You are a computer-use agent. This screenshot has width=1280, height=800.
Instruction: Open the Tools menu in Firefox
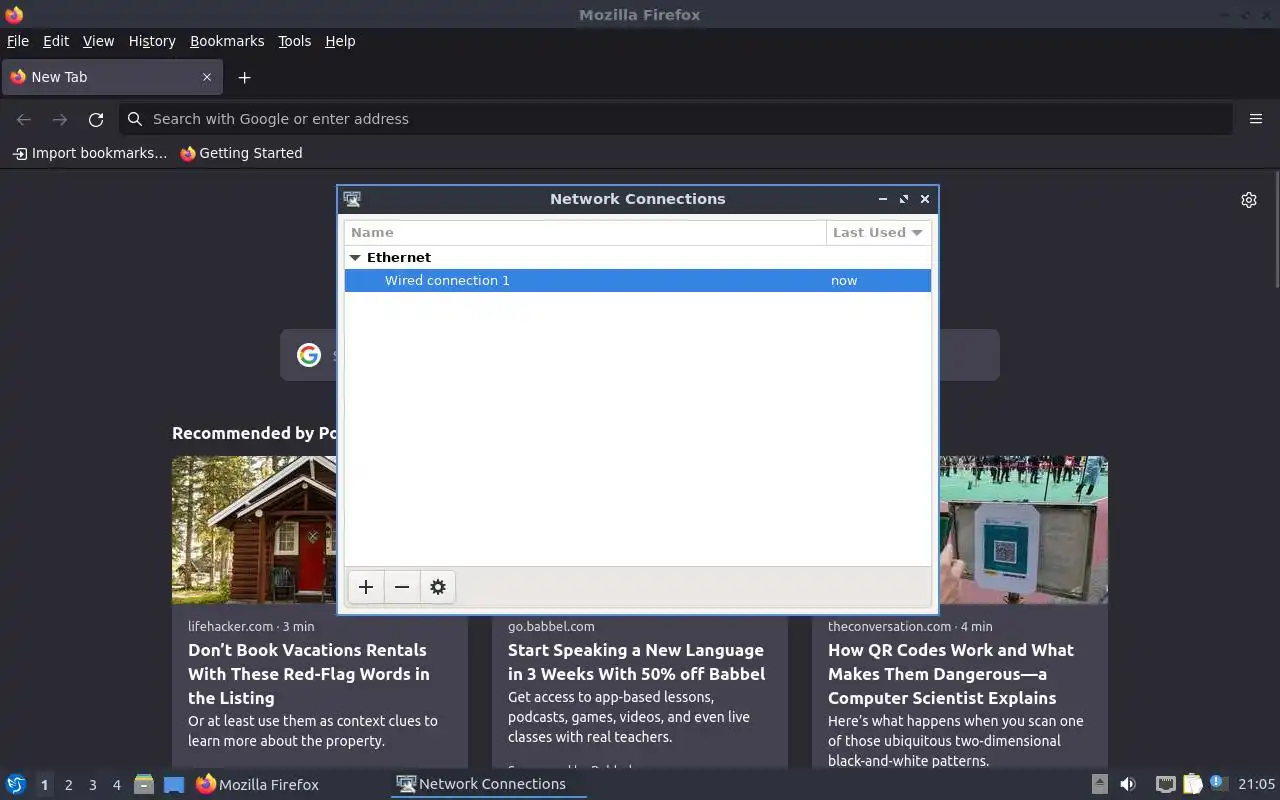click(294, 41)
